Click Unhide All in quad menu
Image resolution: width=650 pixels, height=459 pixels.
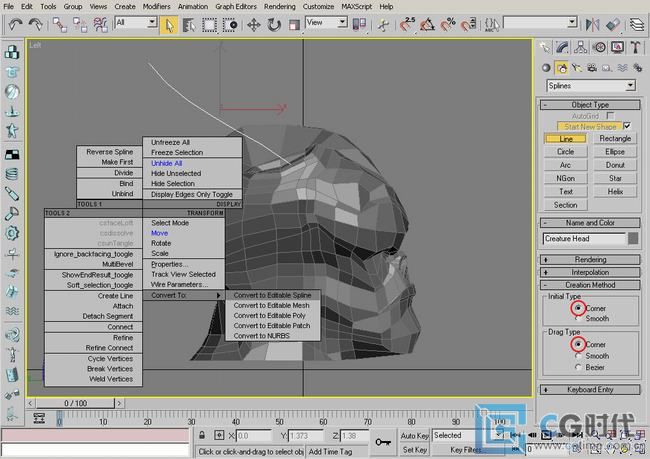pyautogui.click(x=166, y=163)
